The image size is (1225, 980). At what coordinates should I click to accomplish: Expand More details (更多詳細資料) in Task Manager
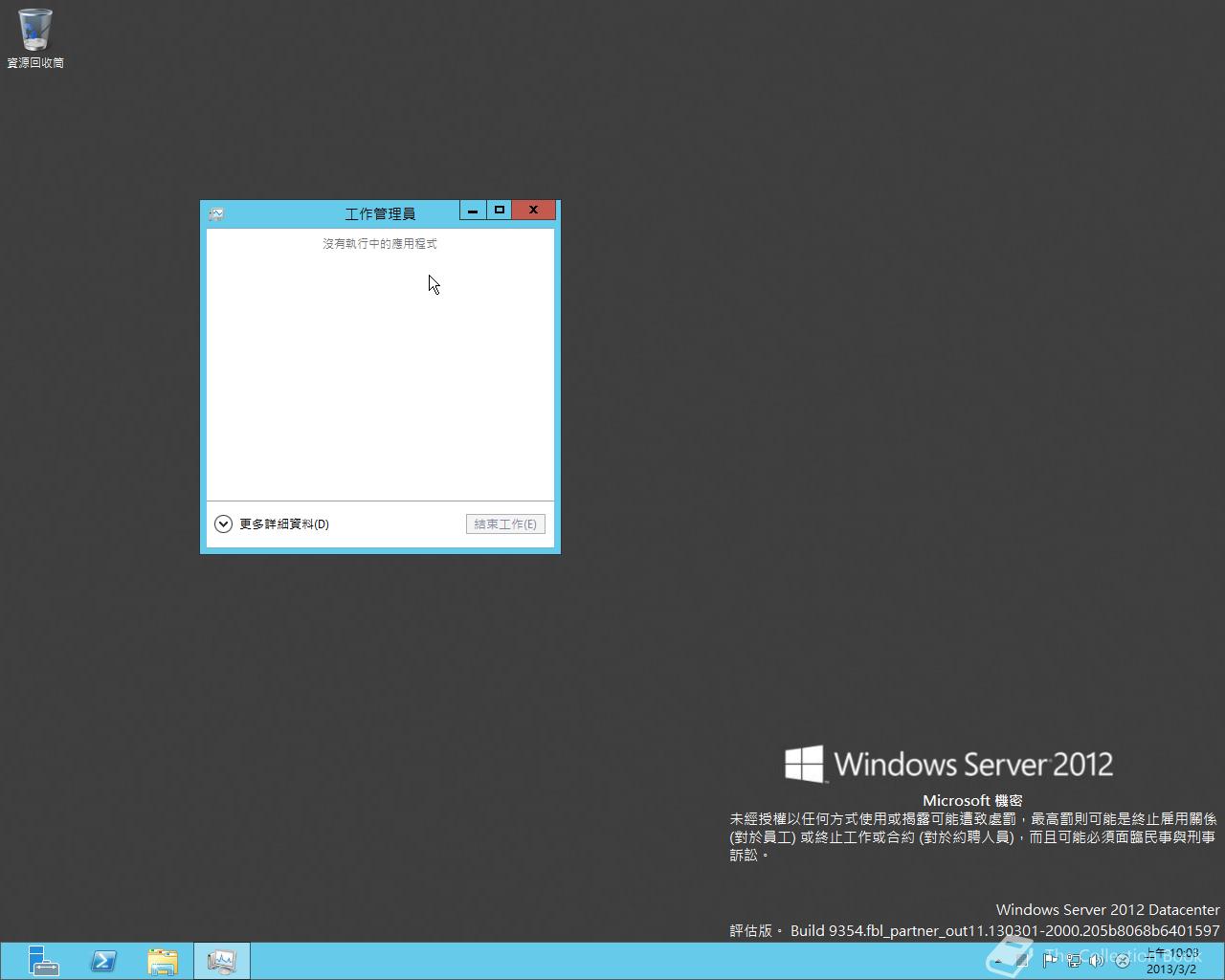272,523
